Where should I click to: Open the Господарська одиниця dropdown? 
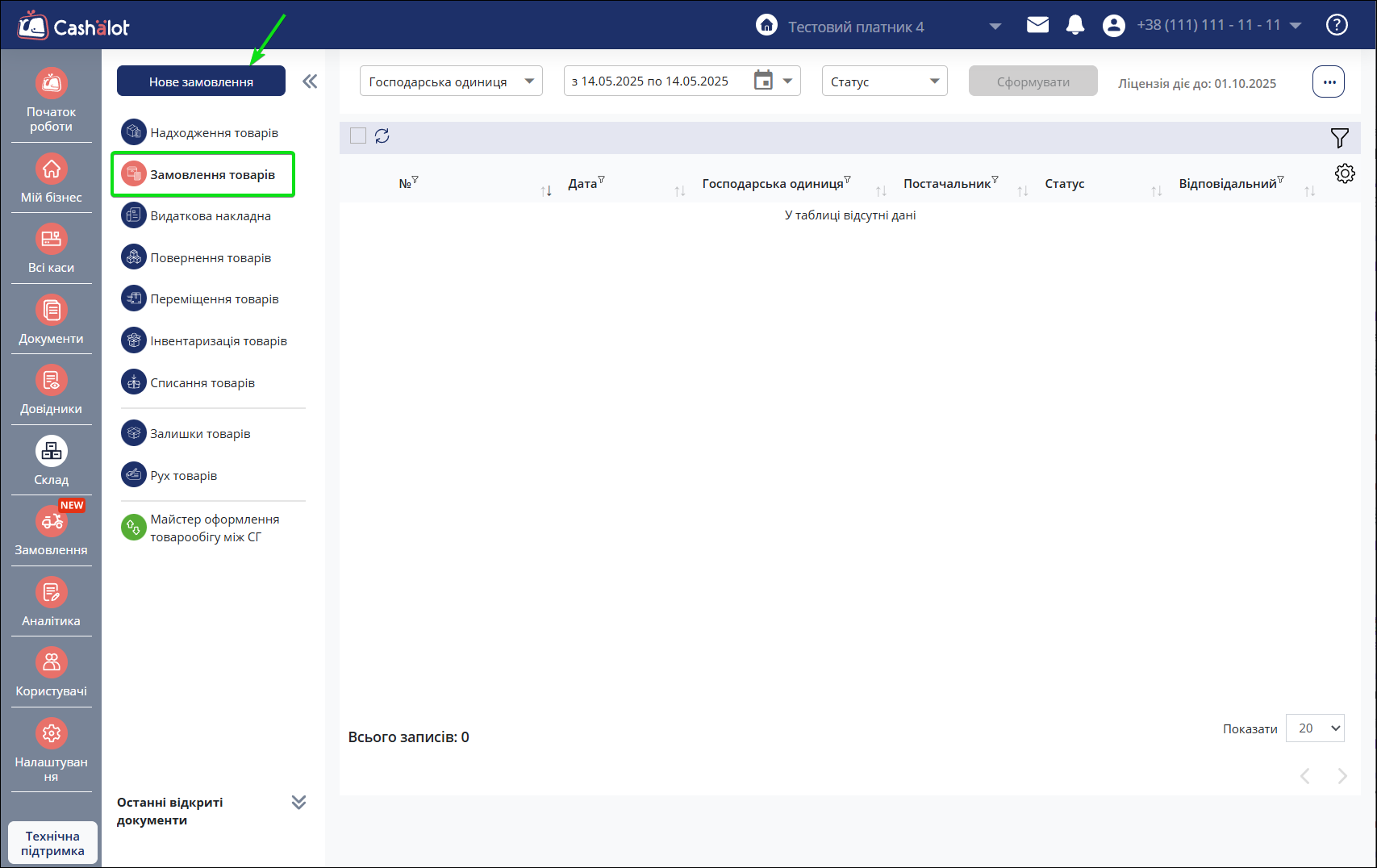pos(451,81)
